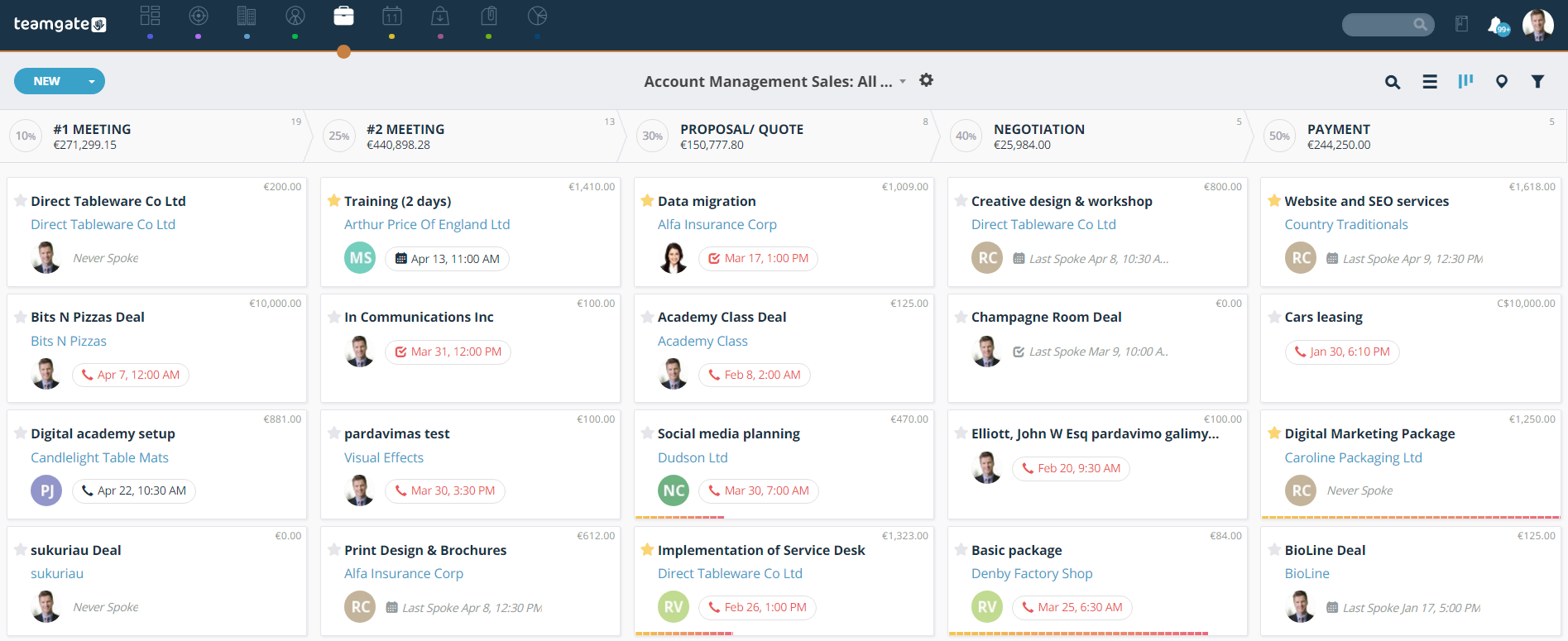The width and height of the screenshot is (1568, 641).
Task: Open the Companies buildings icon
Action: point(247,16)
